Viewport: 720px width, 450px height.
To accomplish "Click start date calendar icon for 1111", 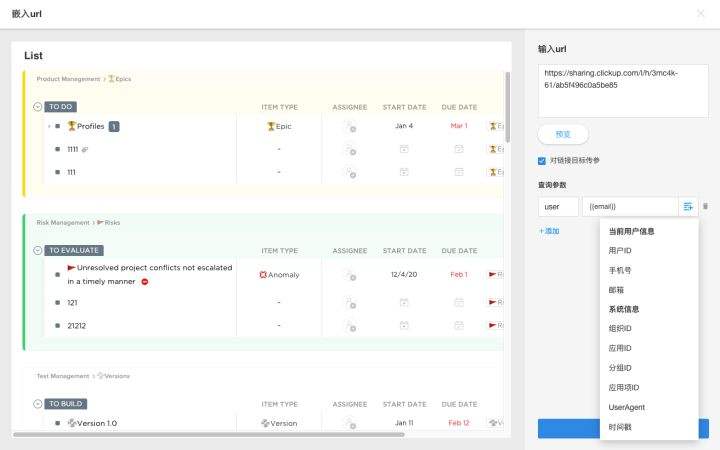I will click(x=404, y=149).
